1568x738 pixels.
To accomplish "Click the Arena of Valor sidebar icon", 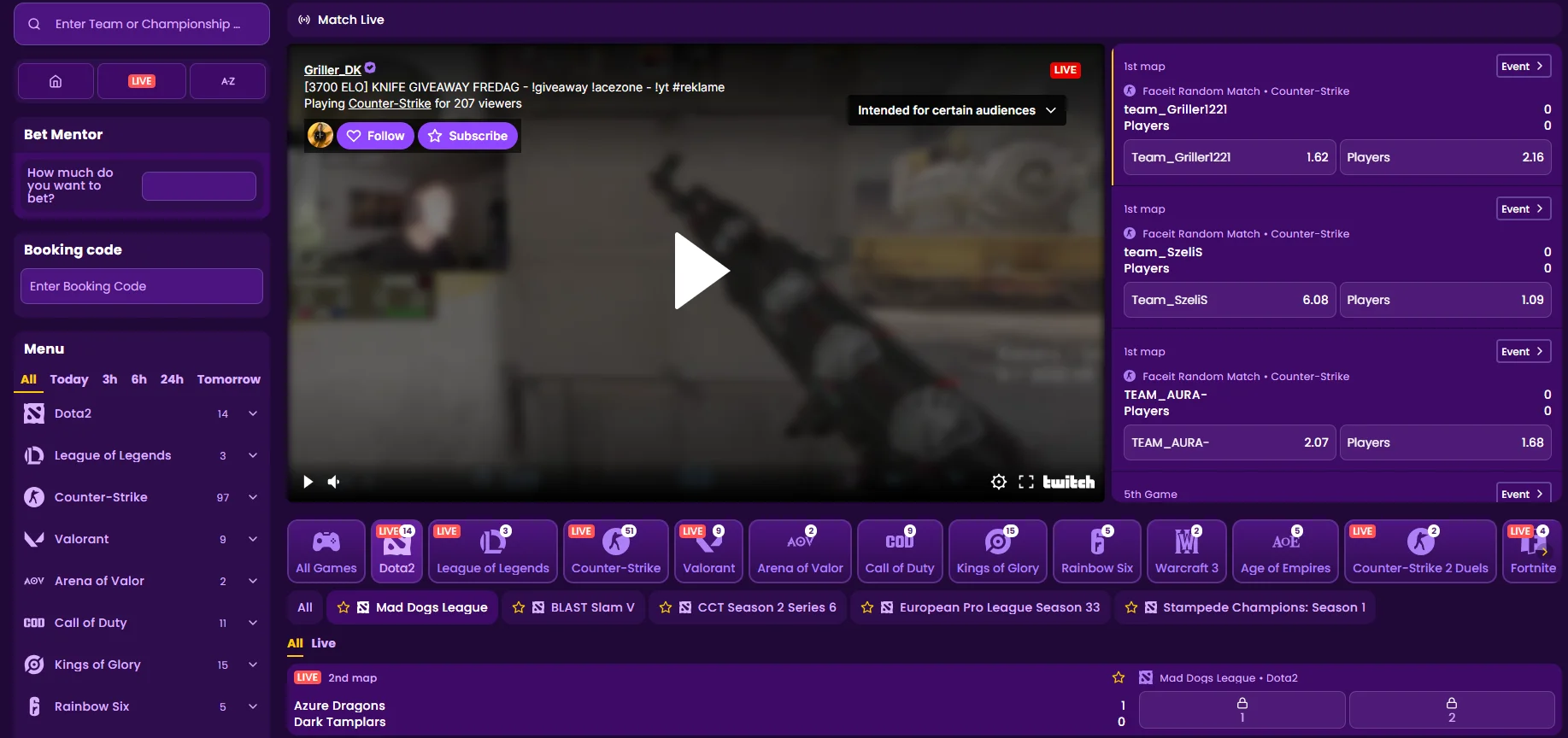I will pyautogui.click(x=34, y=581).
